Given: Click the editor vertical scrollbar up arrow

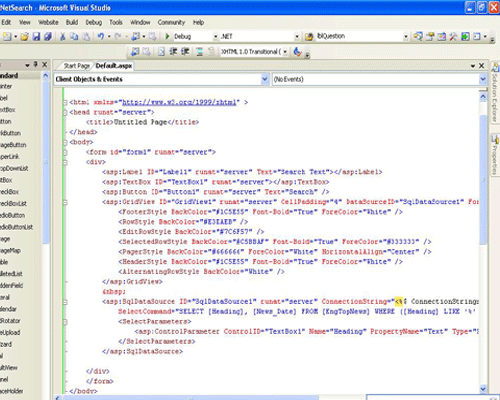Looking at the screenshot, I should click(483, 97).
